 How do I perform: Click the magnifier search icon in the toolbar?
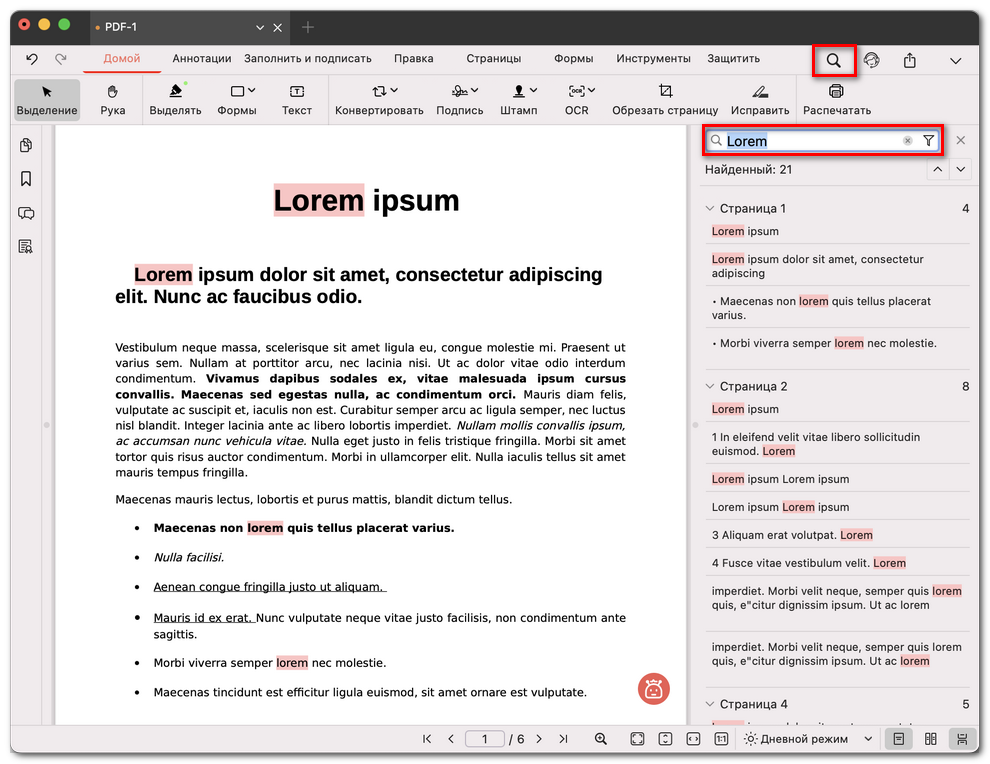click(x=833, y=60)
